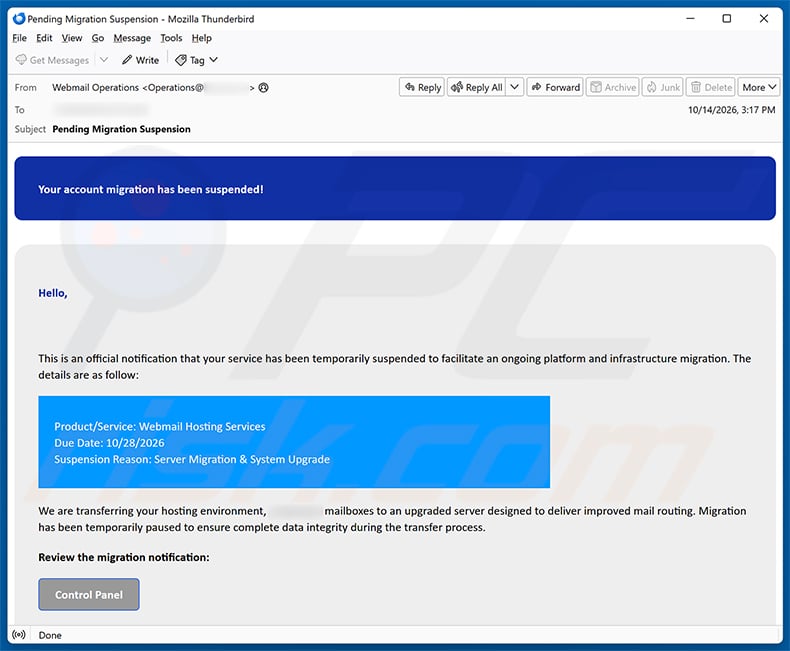Click Done status bar text
This screenshot has height=651, width=790.
(50, 635)
